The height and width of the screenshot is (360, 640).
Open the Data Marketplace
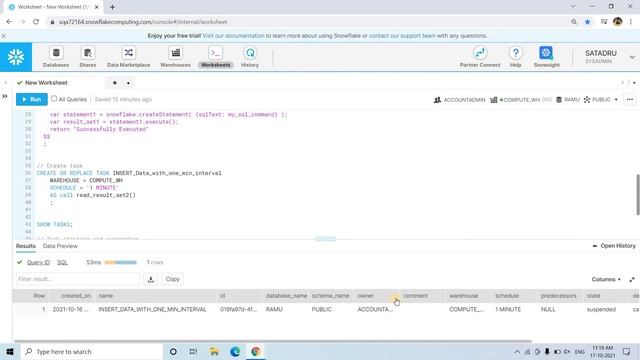click(129, 57)
